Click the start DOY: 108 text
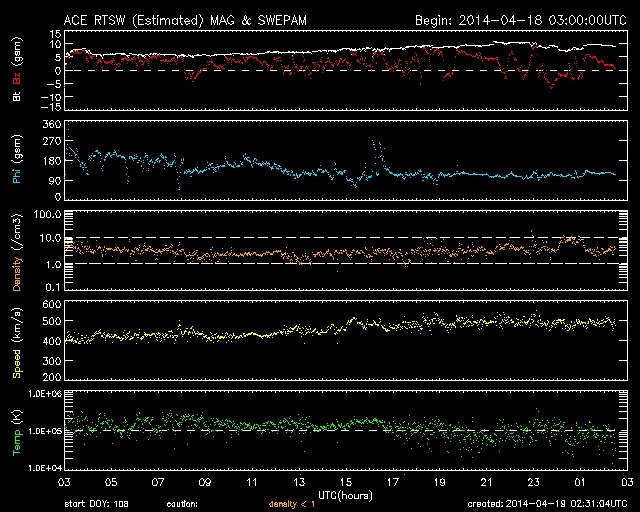 coord(97,503)
